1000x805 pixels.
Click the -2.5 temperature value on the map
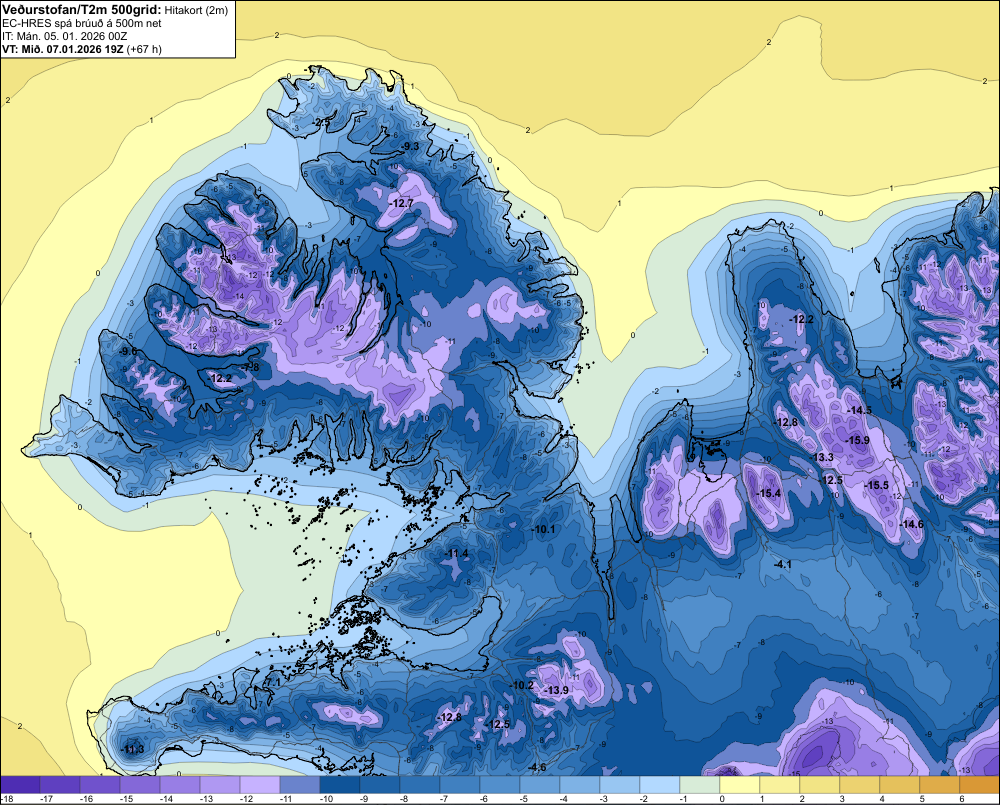(321, 122)
